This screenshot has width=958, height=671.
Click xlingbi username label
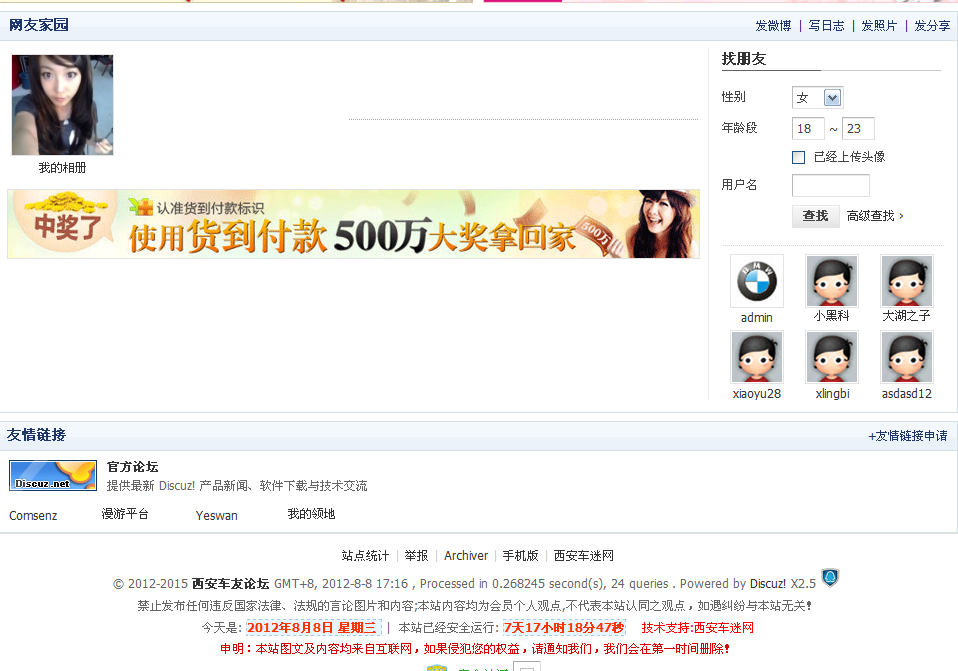click(x=832, y=394)
